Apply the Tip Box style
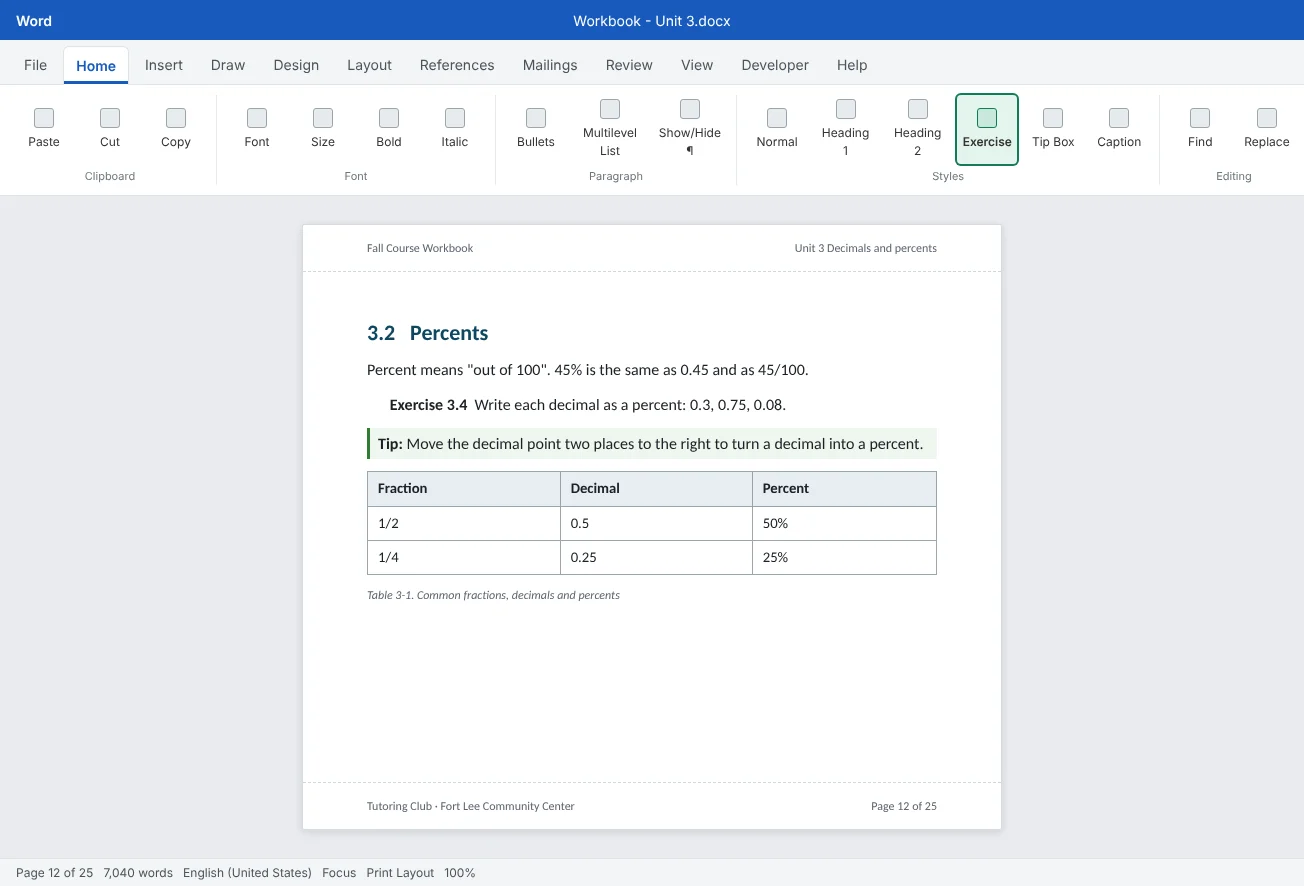1304x886 pixels. coord(1053,129)
